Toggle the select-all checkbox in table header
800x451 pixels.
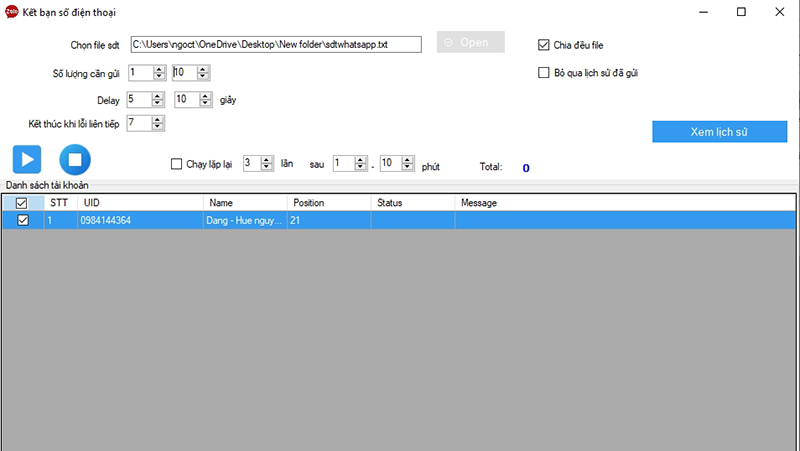(22, 203)
